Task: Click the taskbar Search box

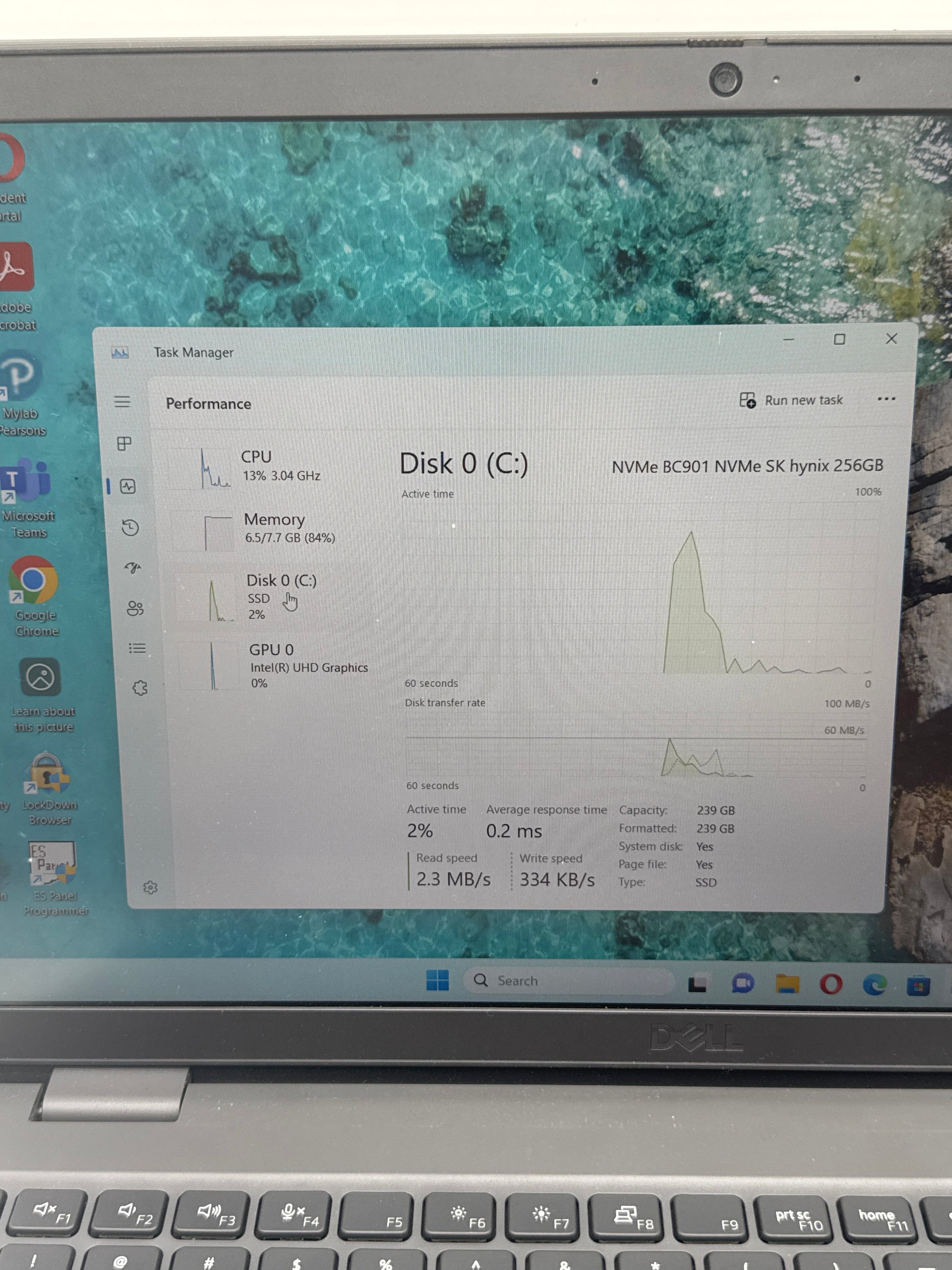Action: point(568,981)
